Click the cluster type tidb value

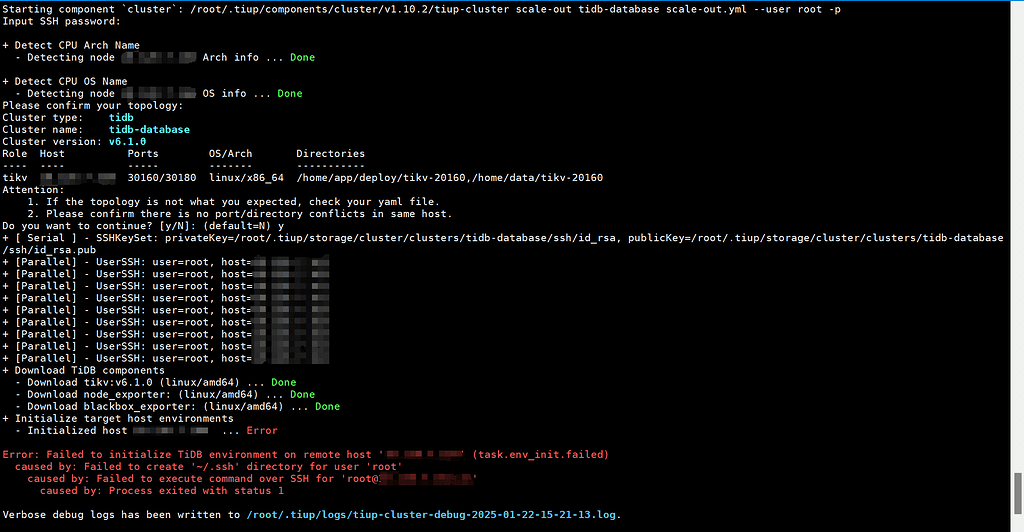(121, 118)
